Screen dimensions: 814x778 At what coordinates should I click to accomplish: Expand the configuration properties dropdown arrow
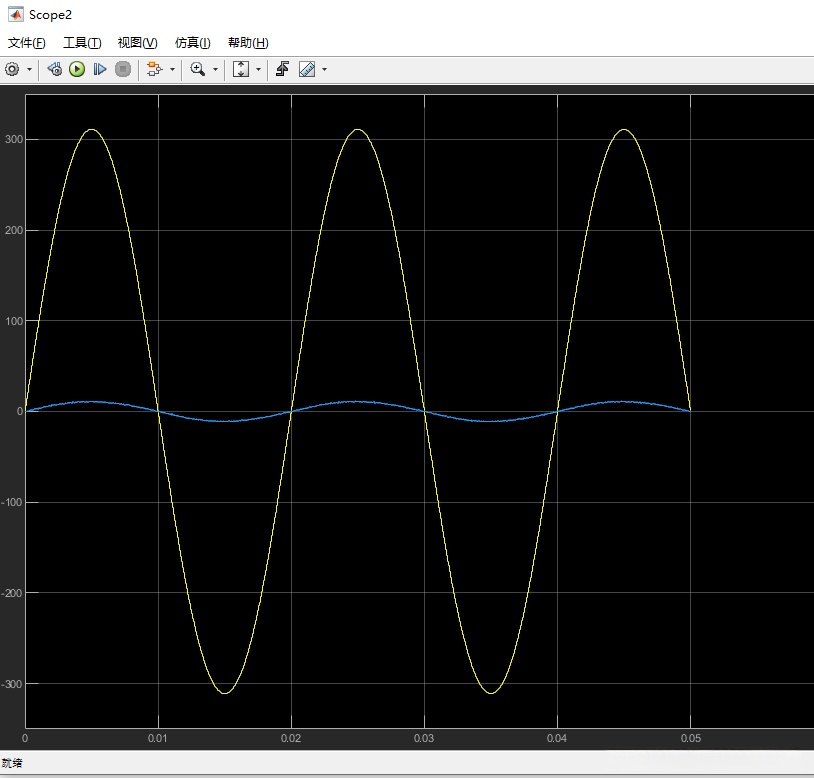tap(29, 69)
